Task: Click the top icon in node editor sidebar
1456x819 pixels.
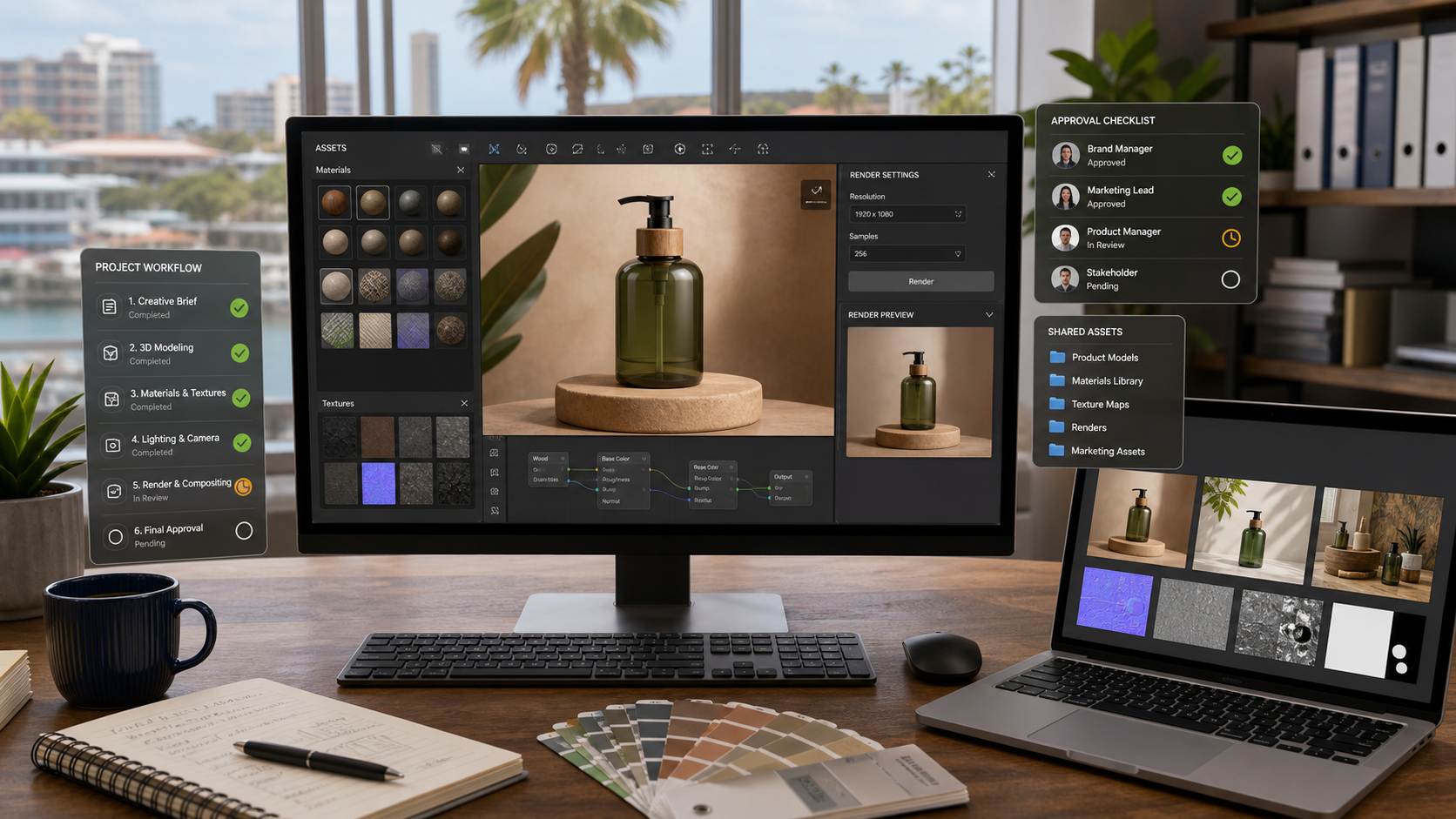Action: pos(495,453)
